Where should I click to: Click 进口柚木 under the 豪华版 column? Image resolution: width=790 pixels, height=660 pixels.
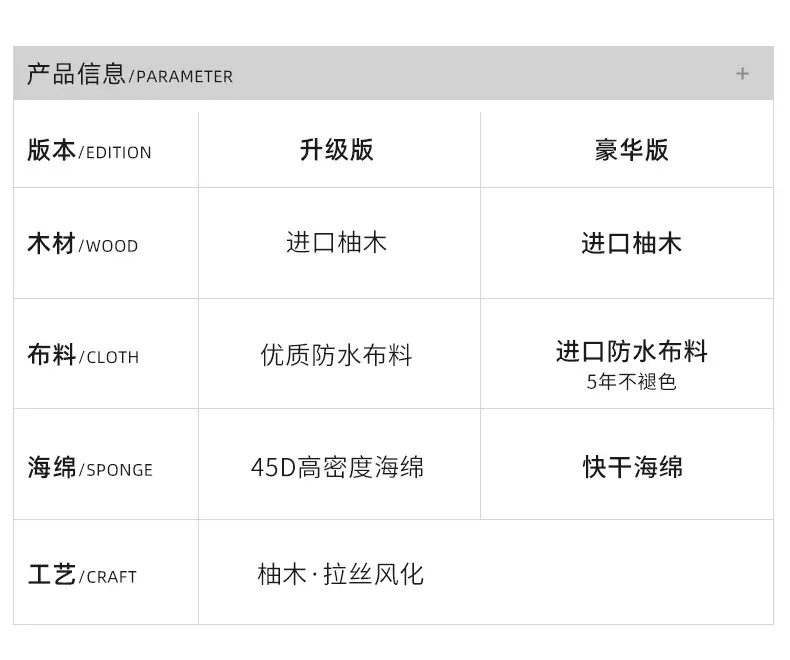pyautogui.click(x=631, y=244)
